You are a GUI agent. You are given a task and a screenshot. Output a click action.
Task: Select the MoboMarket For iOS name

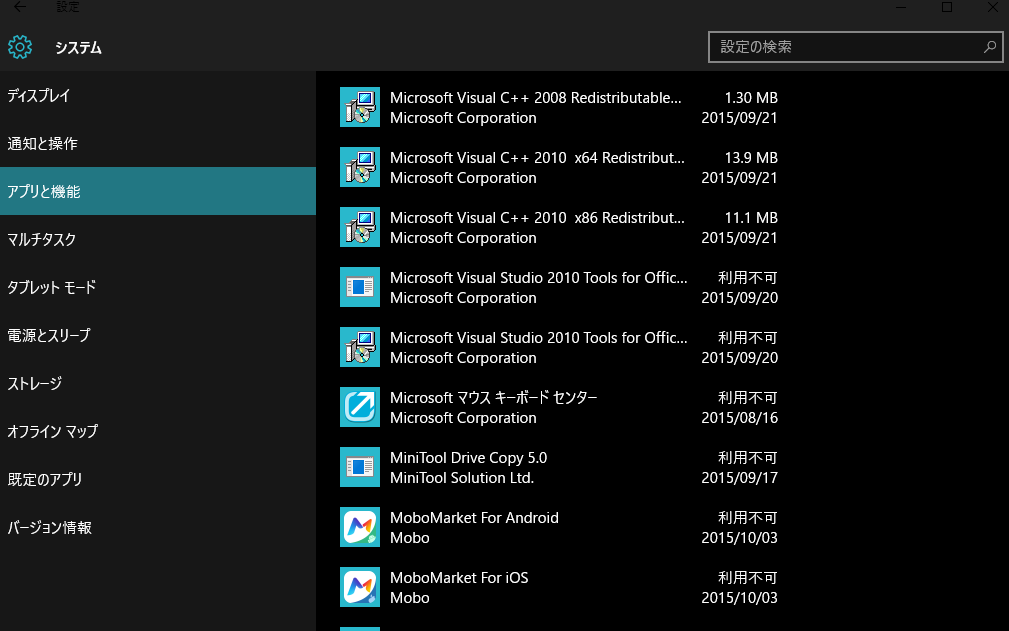click(459, 578)
